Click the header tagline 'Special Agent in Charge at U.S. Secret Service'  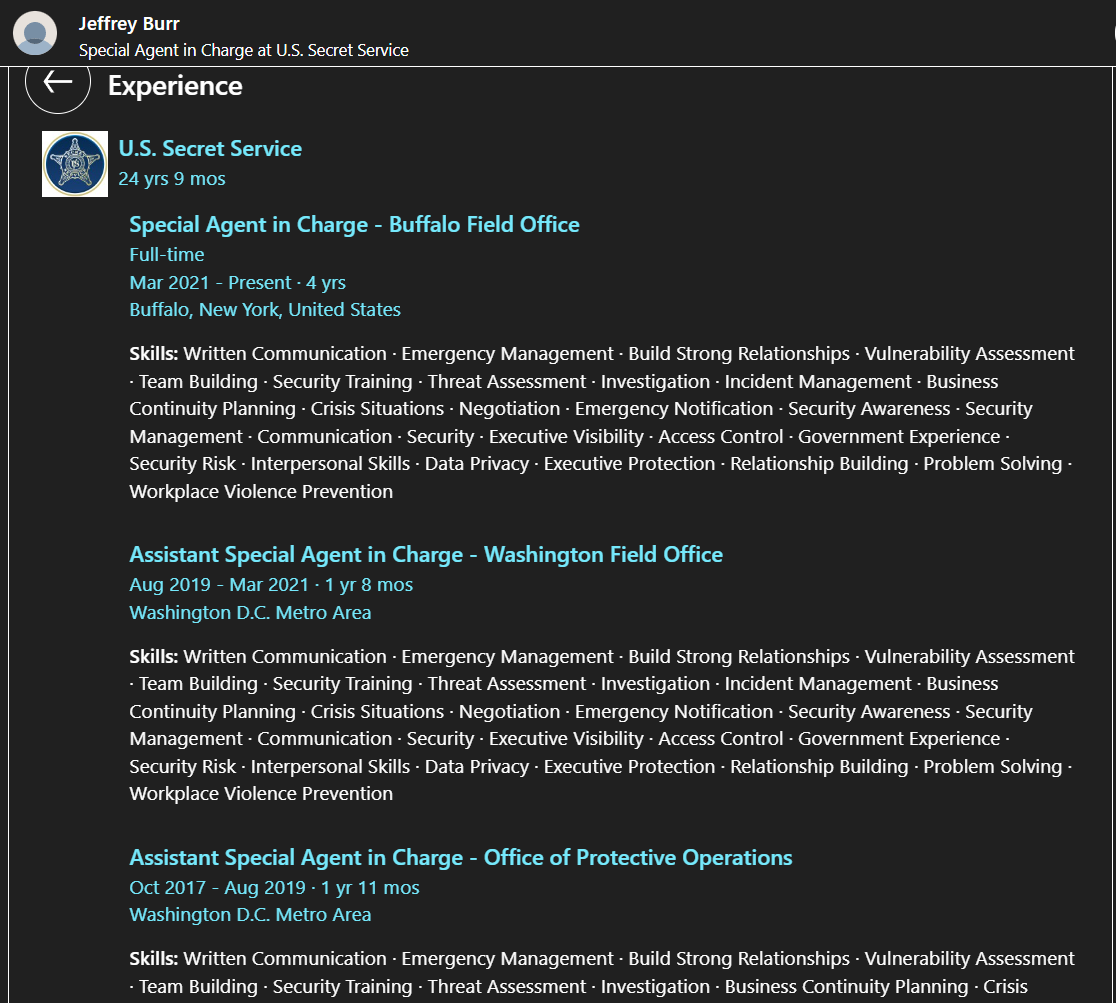pyautogui.click(x=243, y=51)
